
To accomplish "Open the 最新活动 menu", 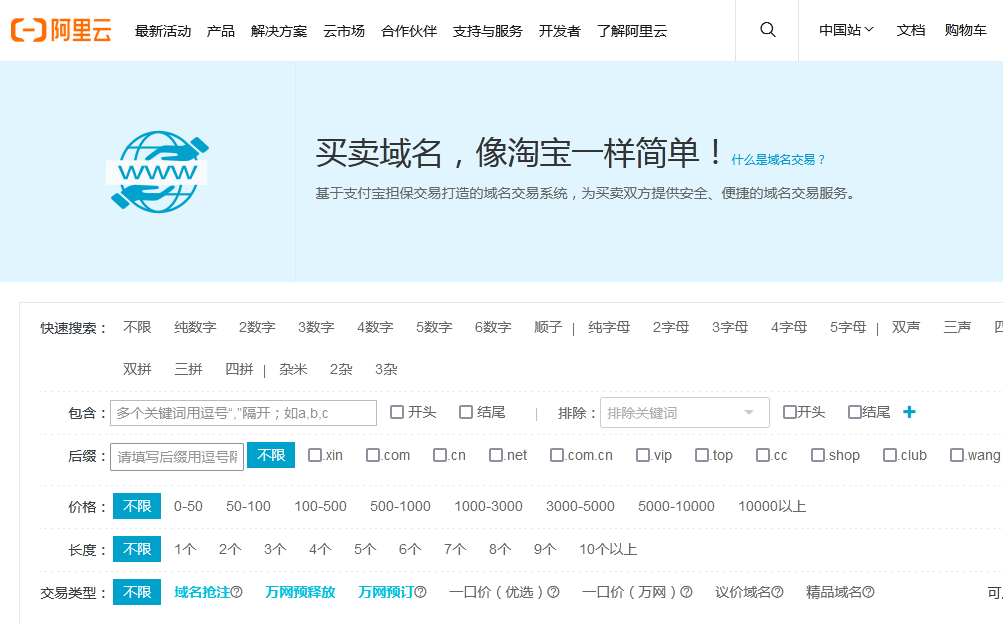I will coord(163,31).
